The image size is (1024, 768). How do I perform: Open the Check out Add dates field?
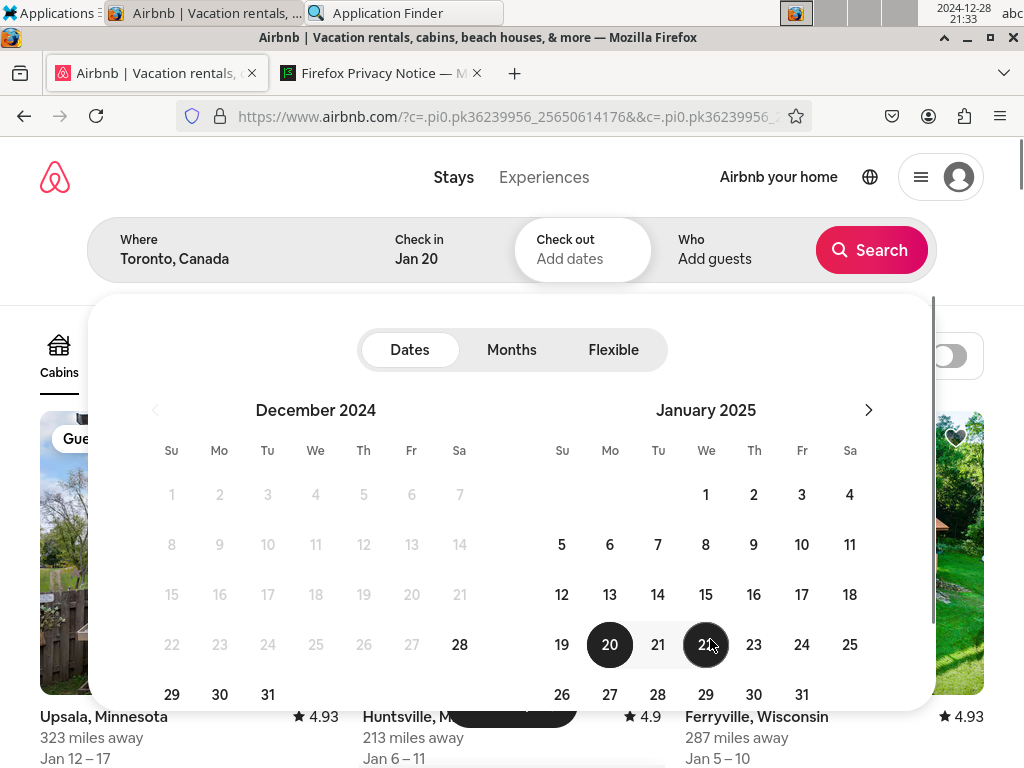tap(583, 250)
